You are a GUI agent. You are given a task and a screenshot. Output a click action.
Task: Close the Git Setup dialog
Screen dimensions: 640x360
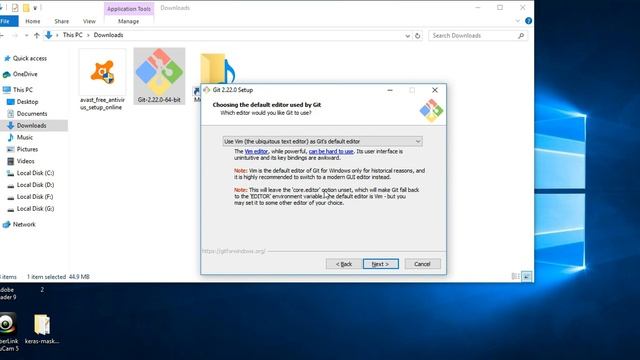(435, 90)
